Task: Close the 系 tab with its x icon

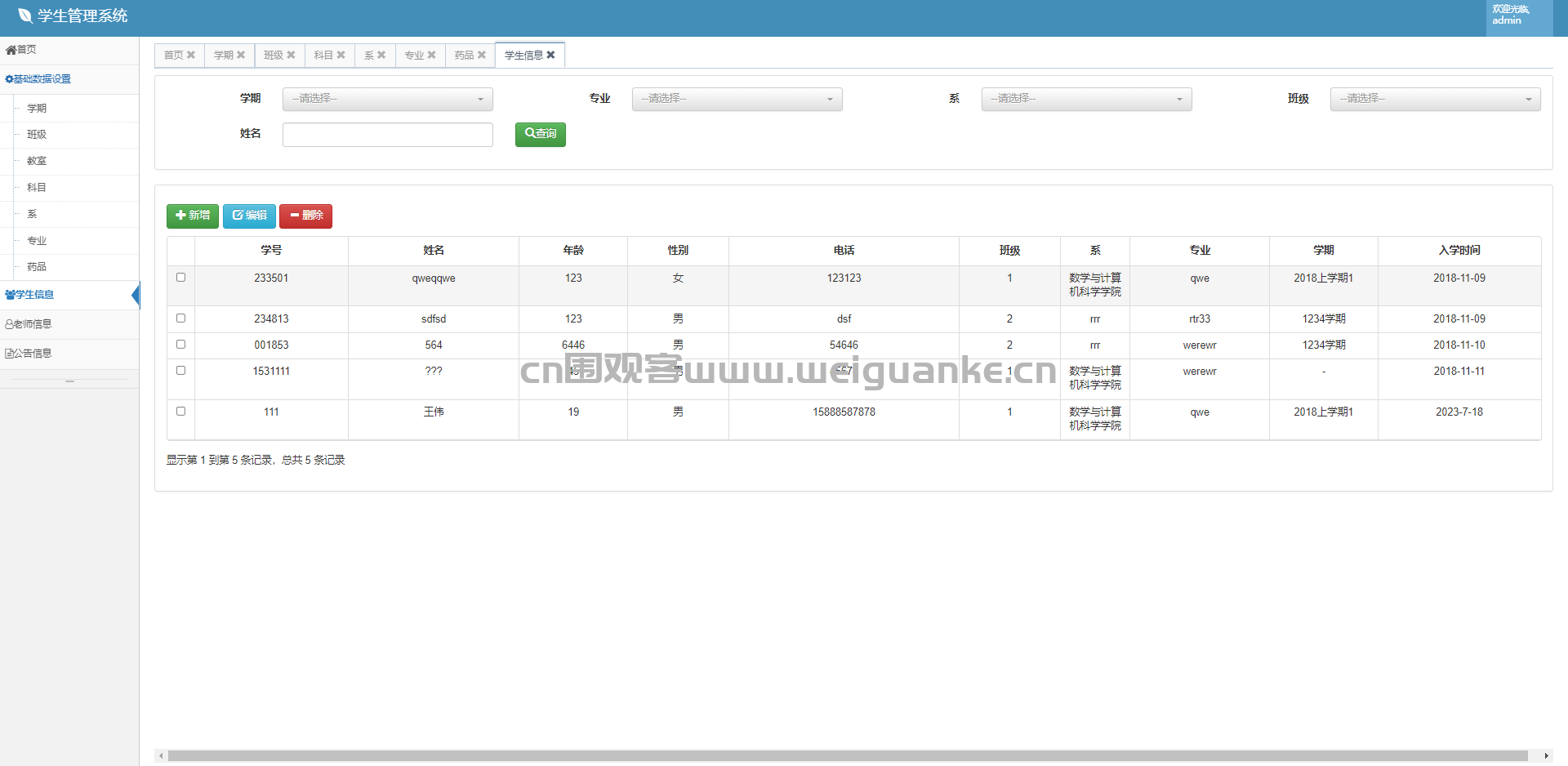Action: 381,55
